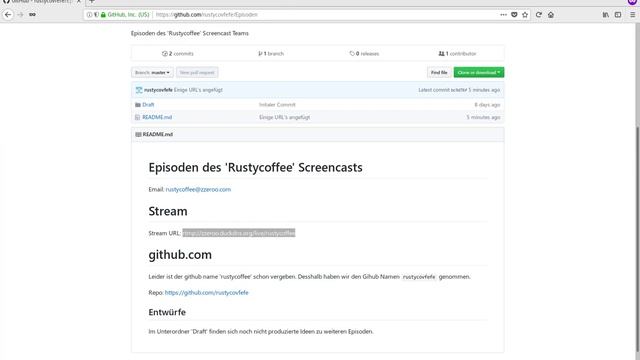Reload the page with the refresh icon
Screen dimensions: 640x360
click(539, 15)
